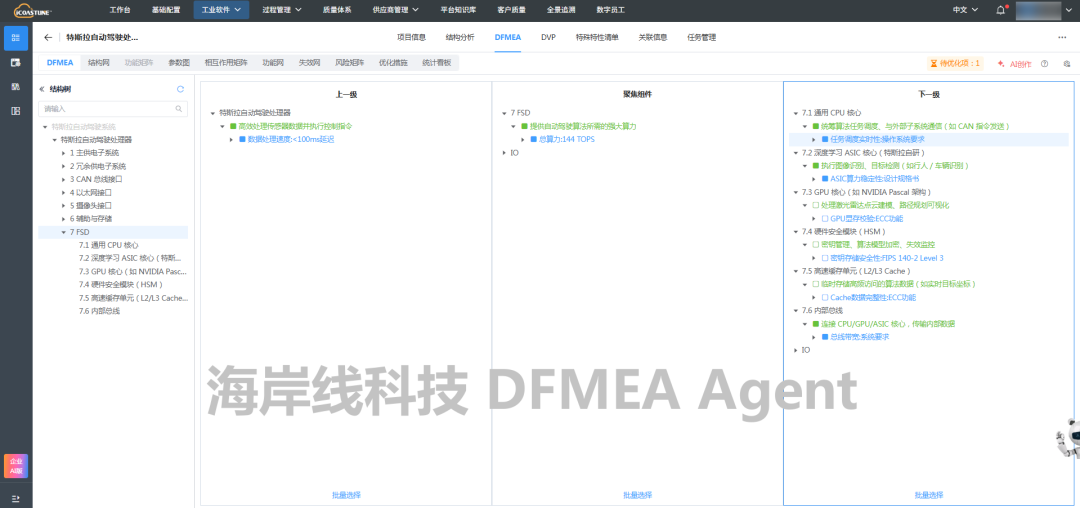Collapse the 7 FSD node in the structure tree
Image resolution: width=1080 pixels, height=508 pixels.
63,232
